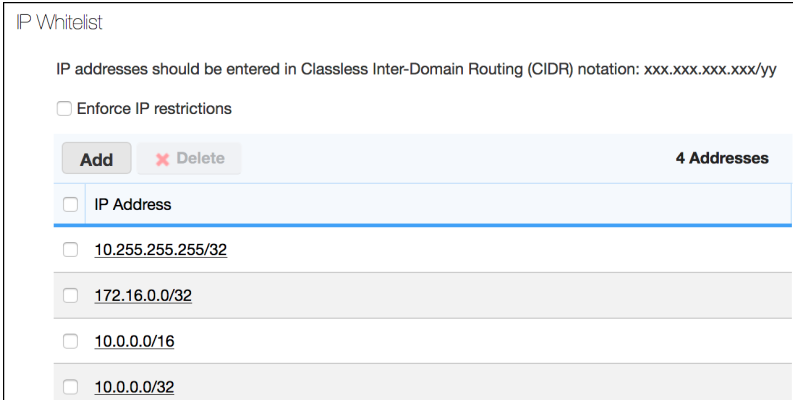
Task: Open the 10.0.0.0/32 address link
Action: [x=135, y=387]
